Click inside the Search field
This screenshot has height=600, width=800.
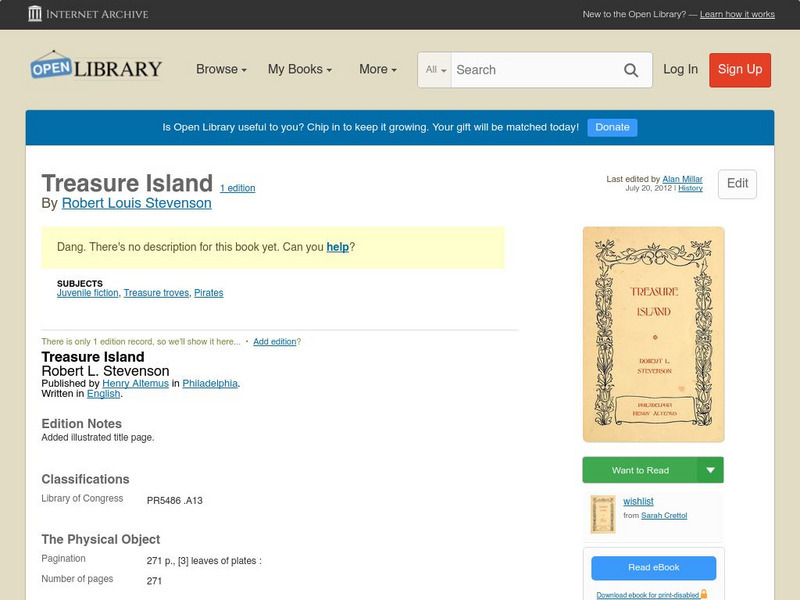pyautogui.click(x=536, y=70)
